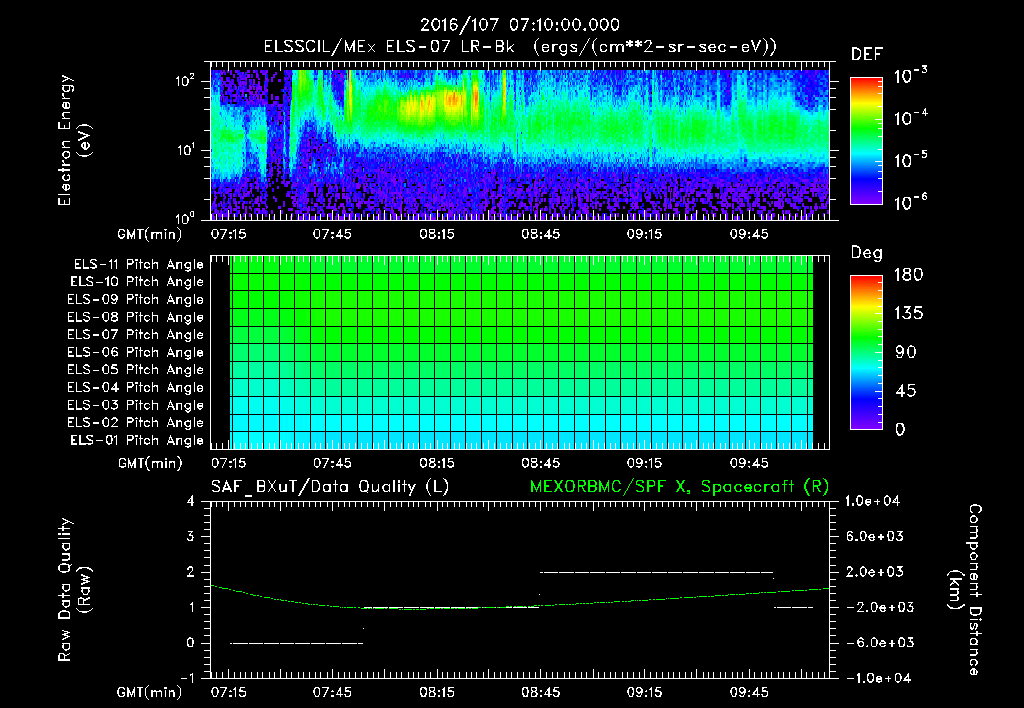Screen dimensions: 1024x708
Task: Click the Electron Energy (eV) axis label
Action: coord(75,140)
